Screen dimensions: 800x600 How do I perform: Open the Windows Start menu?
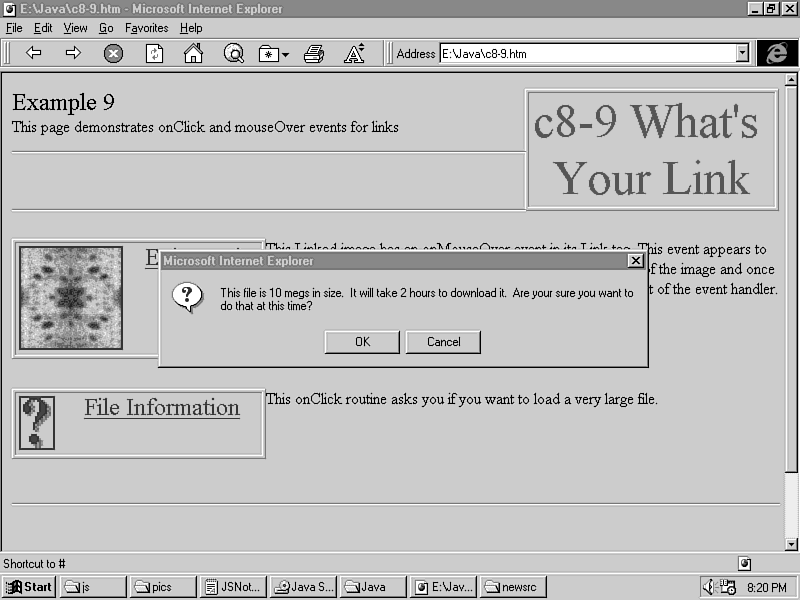point(29,587)
